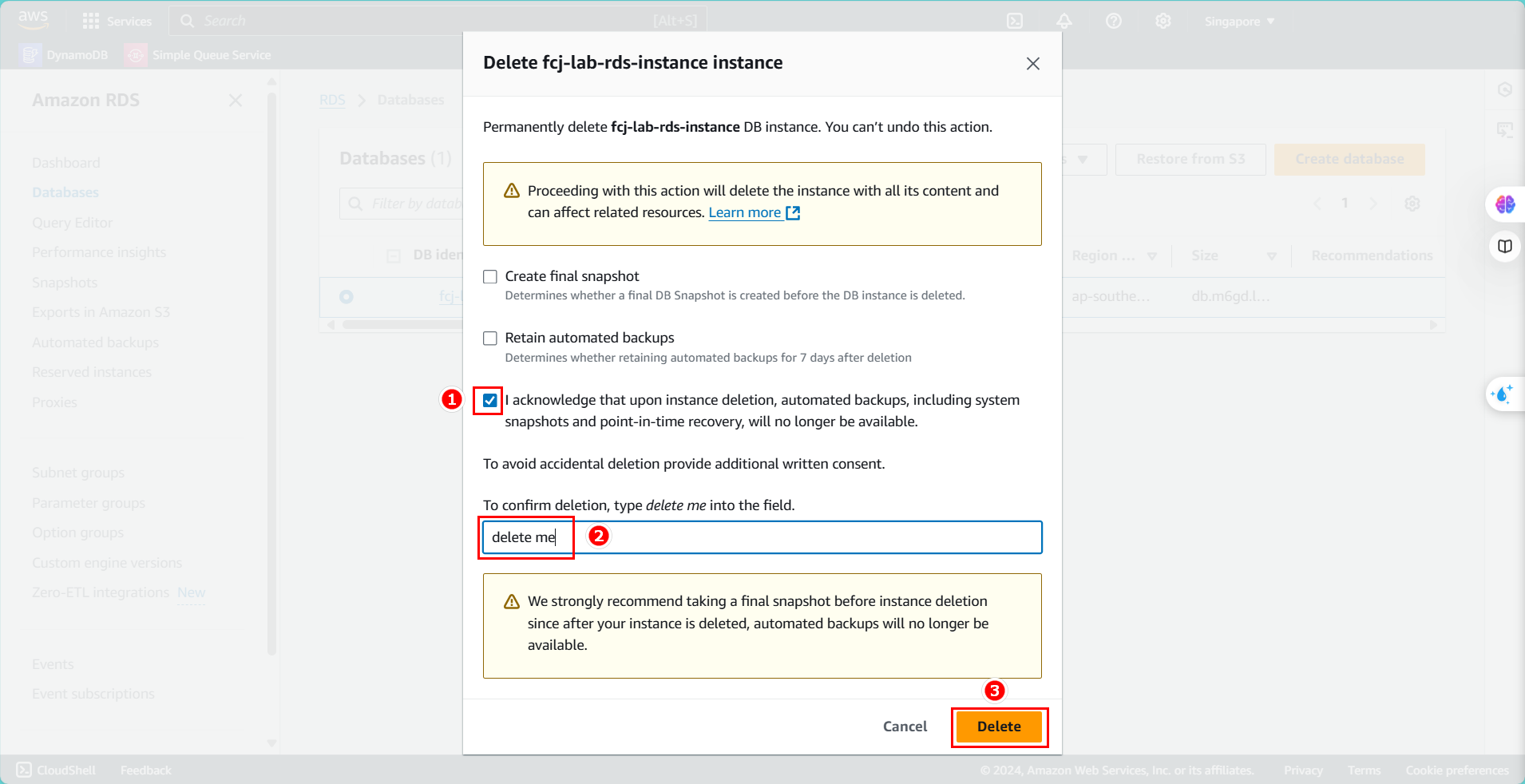Click the orange Delete button
The height and width of the screenshot is (784, 1525).
(x=999, y=727)
